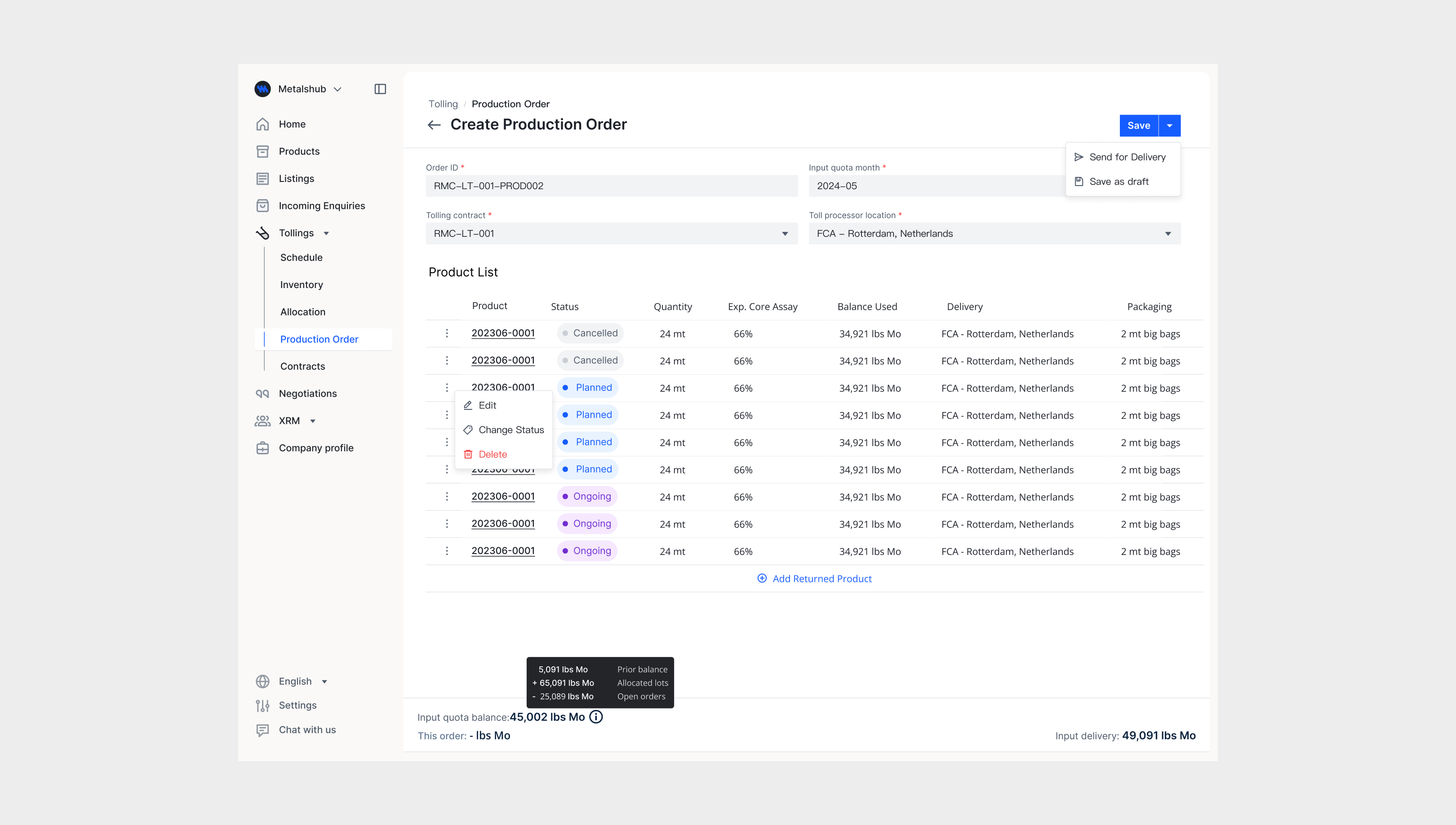Open the Tolling contract dropdown

pos(784,233)
